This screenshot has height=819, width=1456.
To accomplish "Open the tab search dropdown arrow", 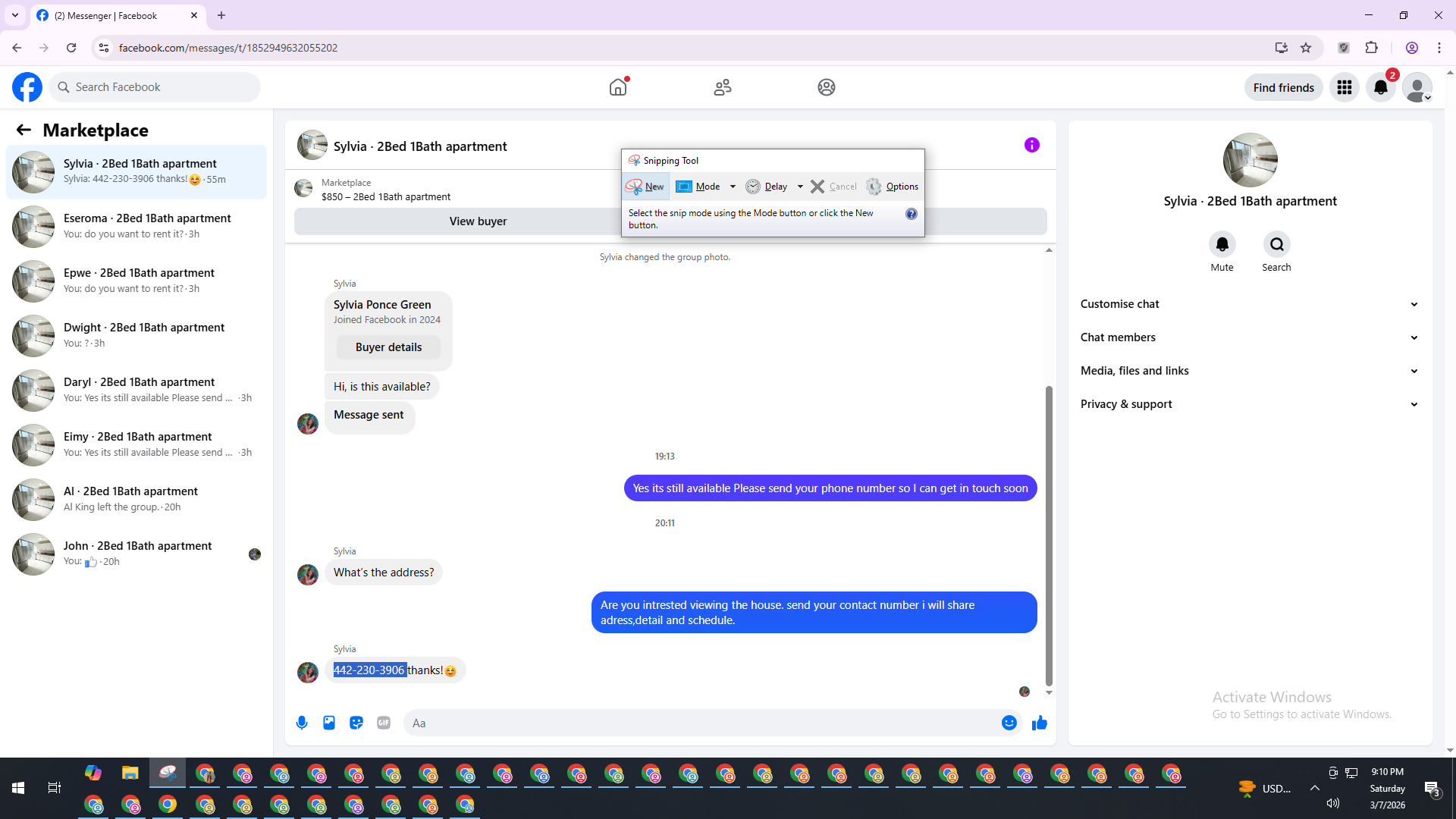I will [15, 15].
